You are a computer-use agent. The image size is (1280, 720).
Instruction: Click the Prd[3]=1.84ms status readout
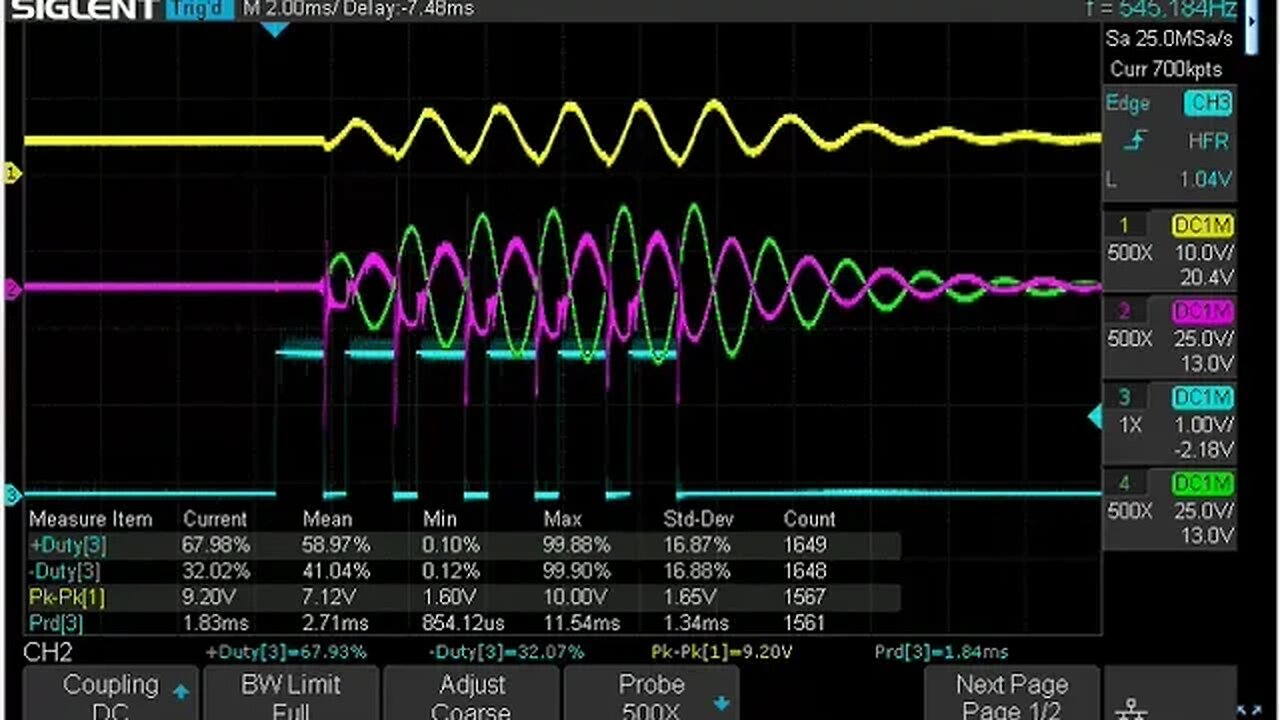(x=941, y=652)
